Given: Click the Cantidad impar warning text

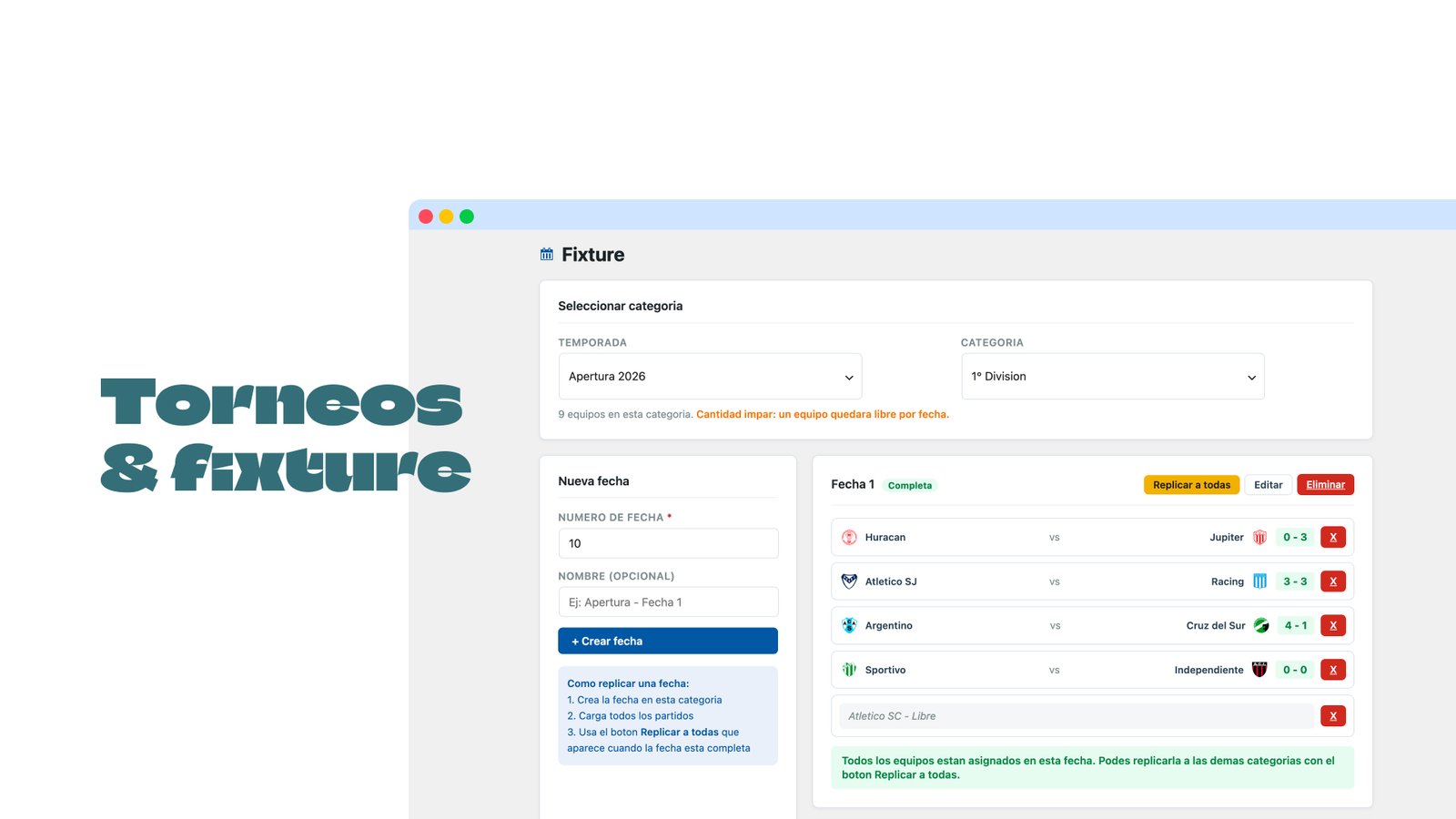Looking at the screenshot, I should [823, 414].
